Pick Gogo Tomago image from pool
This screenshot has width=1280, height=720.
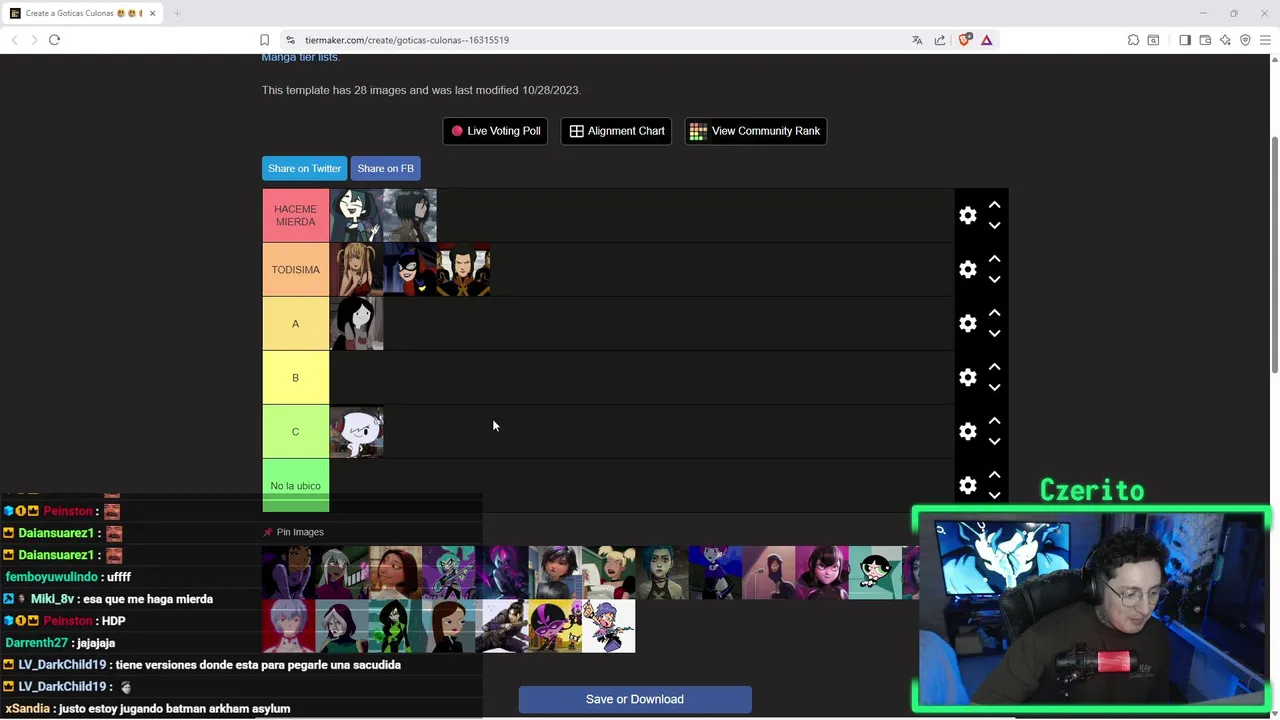tap(555, 573)
